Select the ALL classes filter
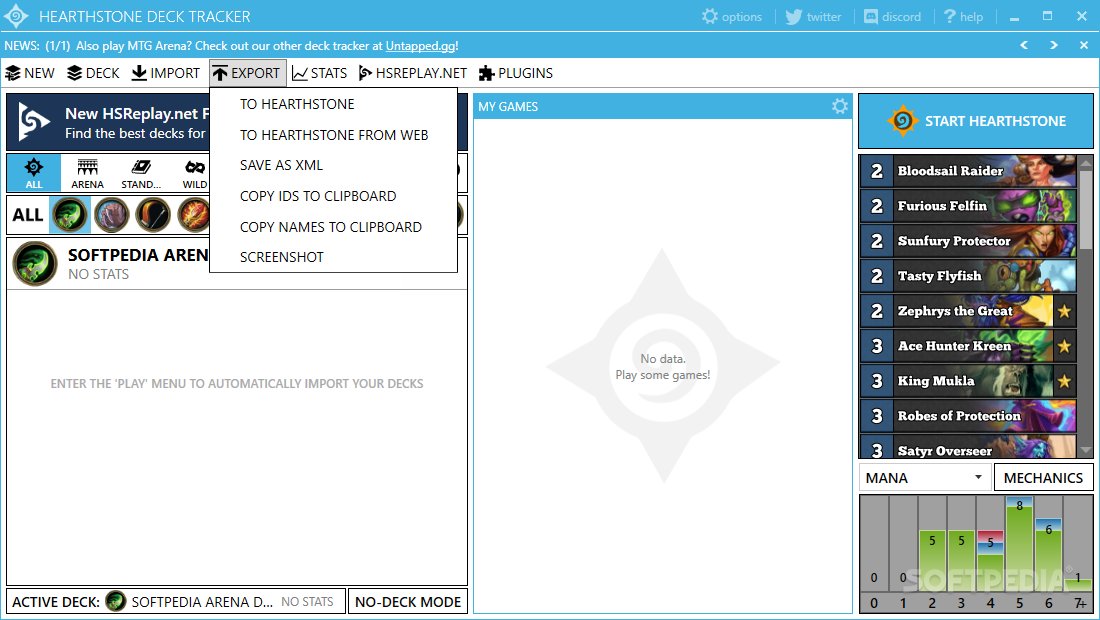The image size is (1100, 620). tap(28, 215)
